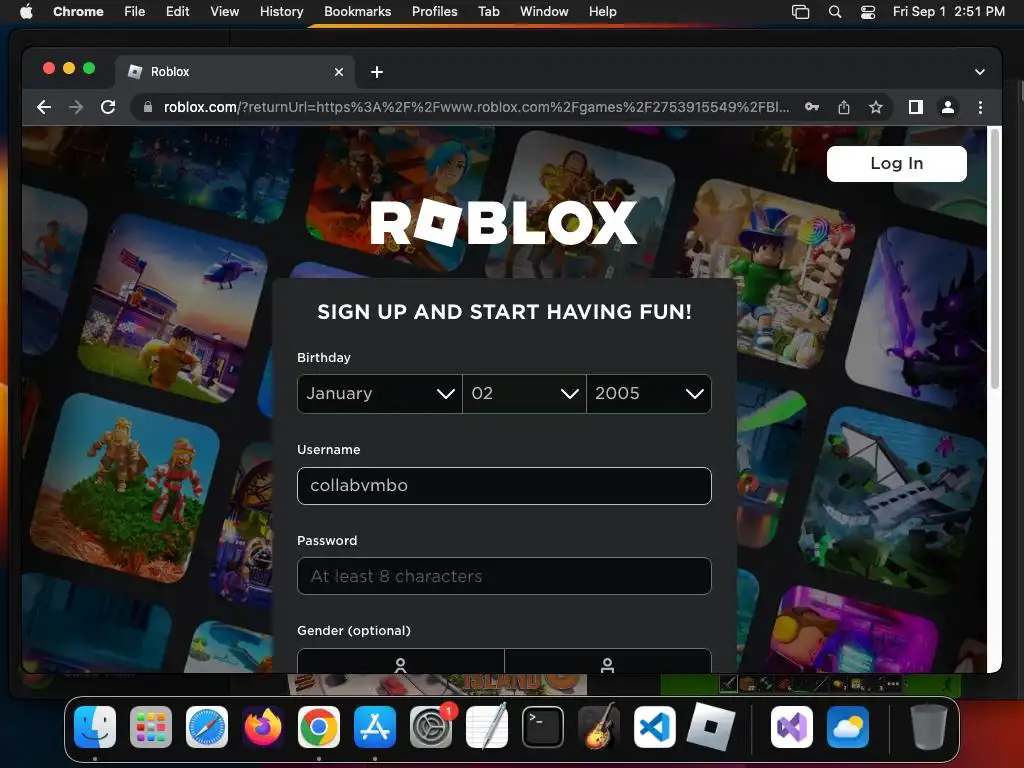Open the Bookmarks menu
This screenshot has width=1024, height=768.
click(358, 11)
